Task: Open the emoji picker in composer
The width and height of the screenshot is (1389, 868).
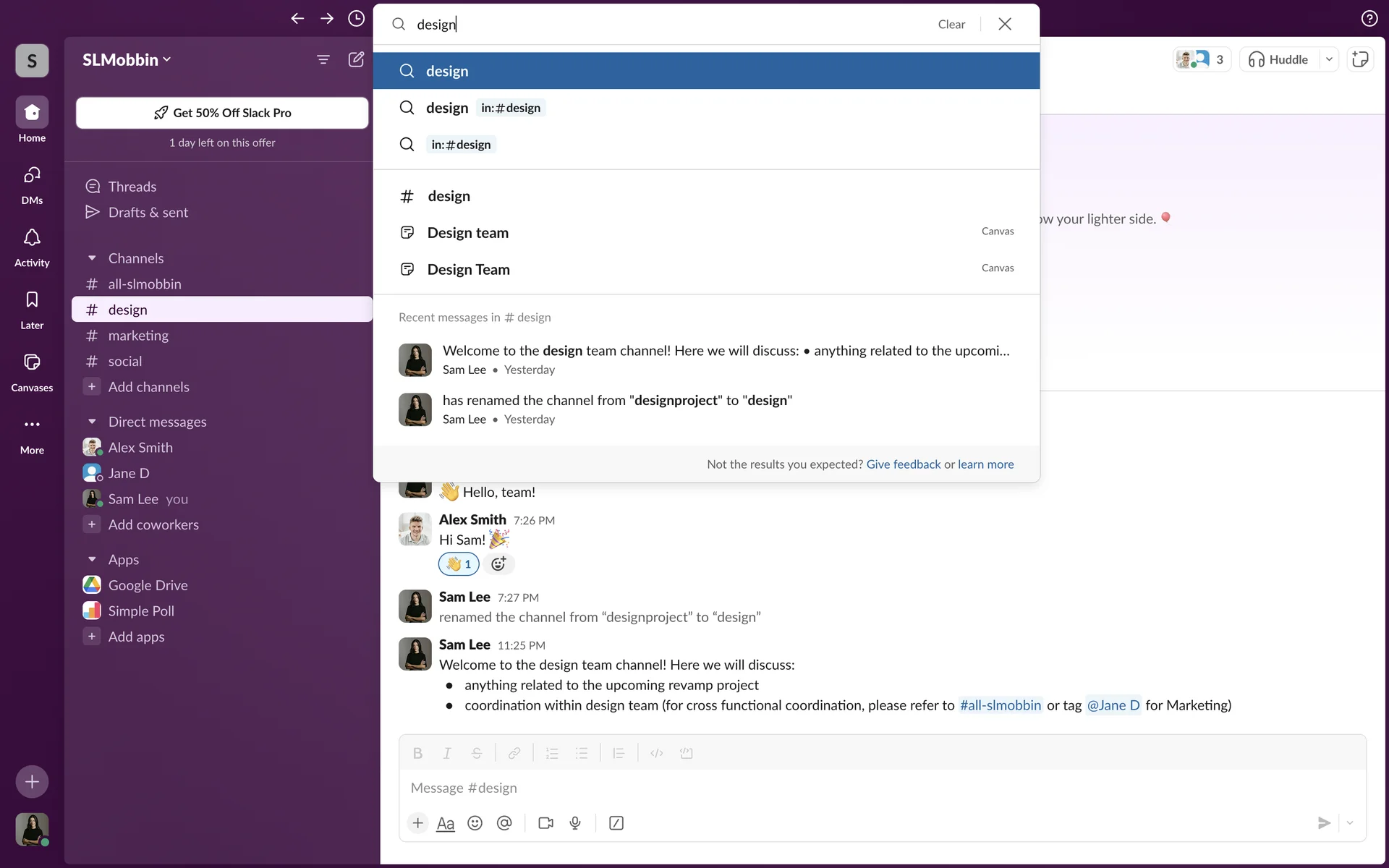Action: pyautogui.click(x=475, y=823)
